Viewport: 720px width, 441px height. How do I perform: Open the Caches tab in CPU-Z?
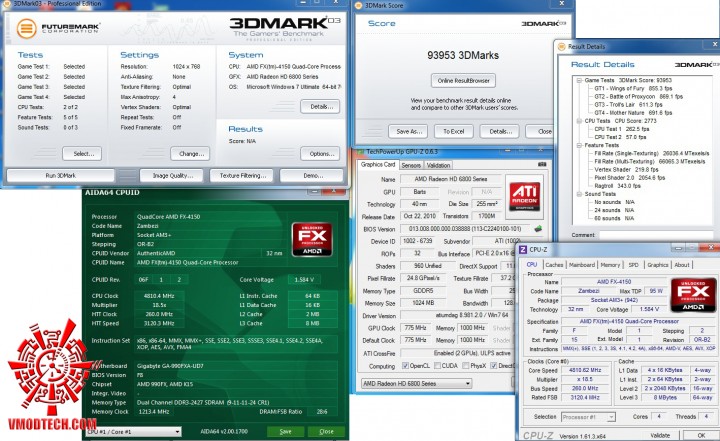[x=554, y=265]
